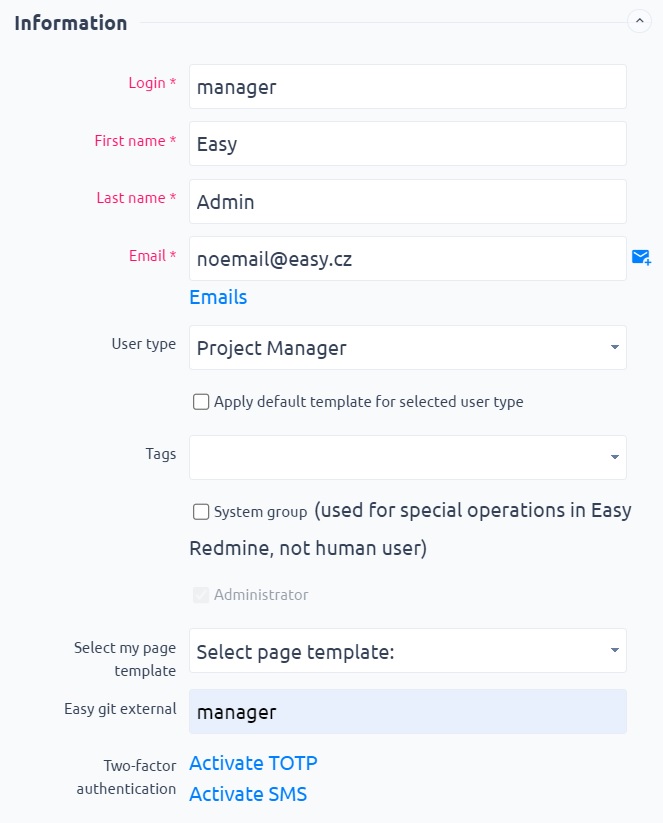This screenshot has height=823, width=663.
Task: Click Activate SMS link
Action: [248, 794]
